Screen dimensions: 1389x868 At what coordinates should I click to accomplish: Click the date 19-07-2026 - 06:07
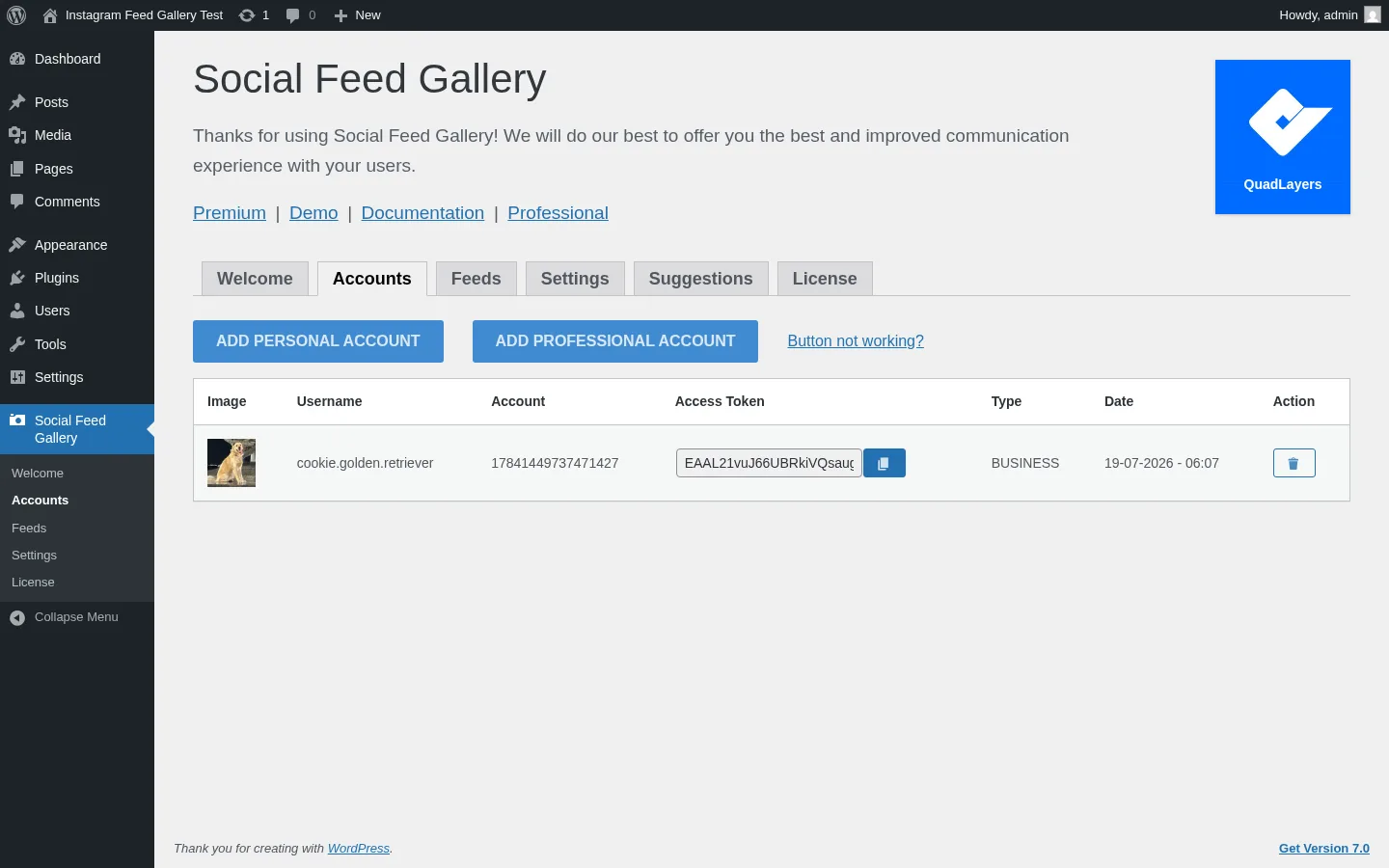1161,463
